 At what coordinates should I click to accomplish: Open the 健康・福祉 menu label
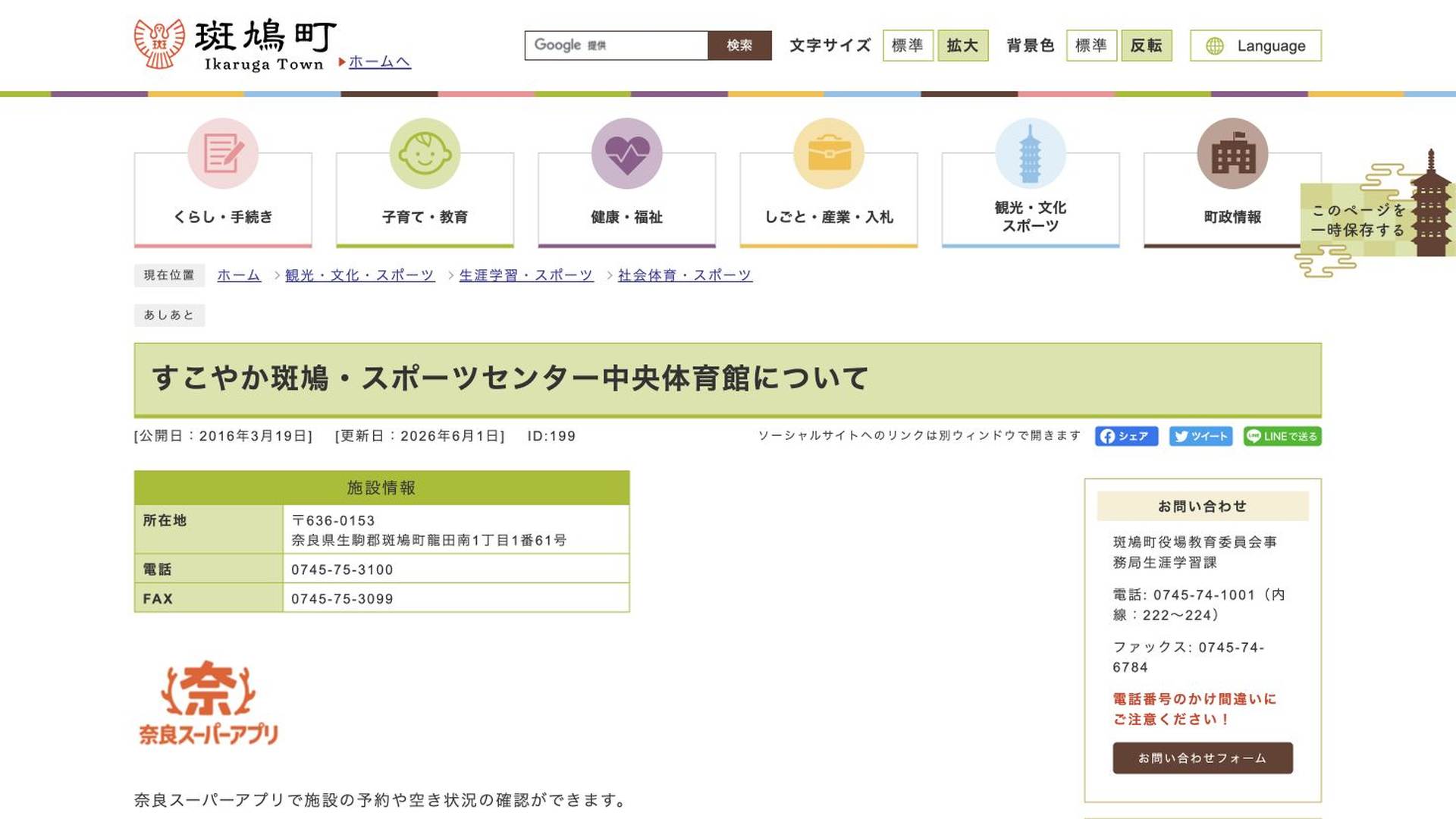(626, 217)
